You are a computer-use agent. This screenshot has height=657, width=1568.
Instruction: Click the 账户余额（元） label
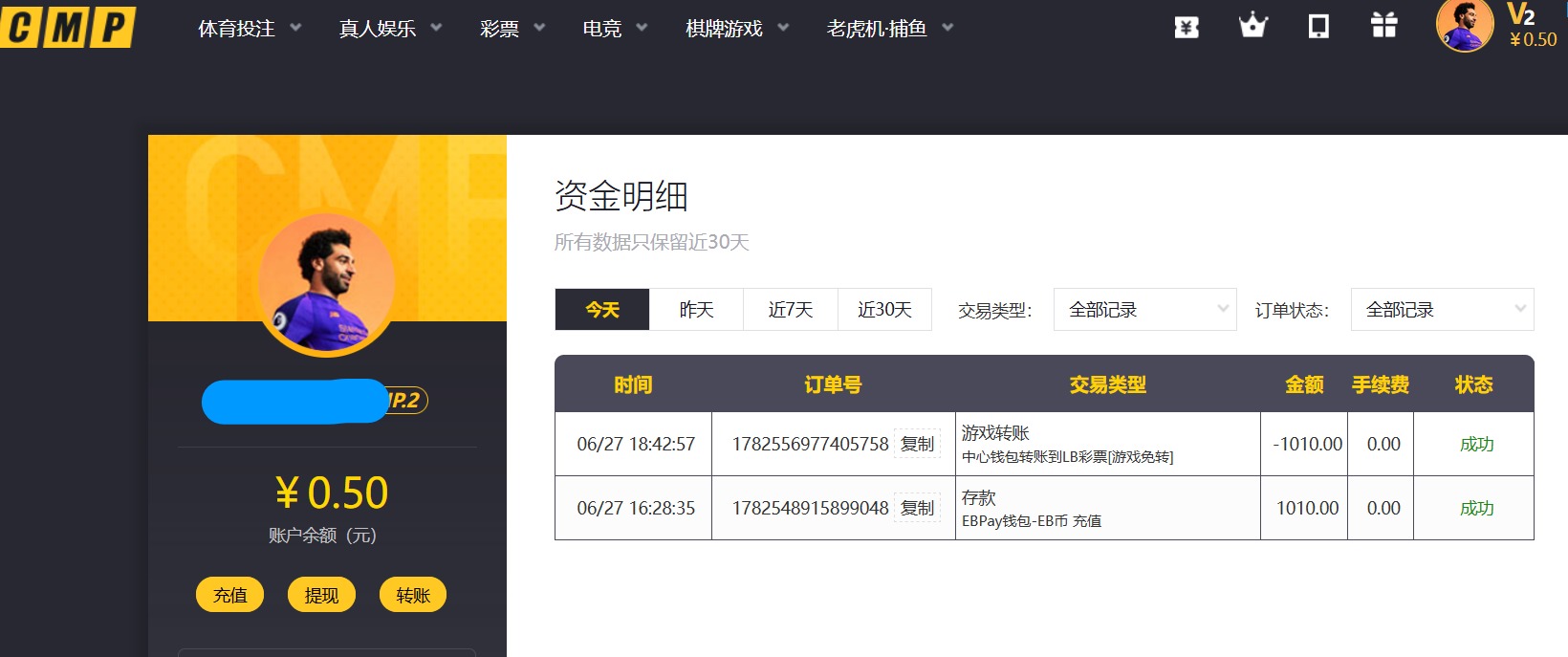pos(322,536)
